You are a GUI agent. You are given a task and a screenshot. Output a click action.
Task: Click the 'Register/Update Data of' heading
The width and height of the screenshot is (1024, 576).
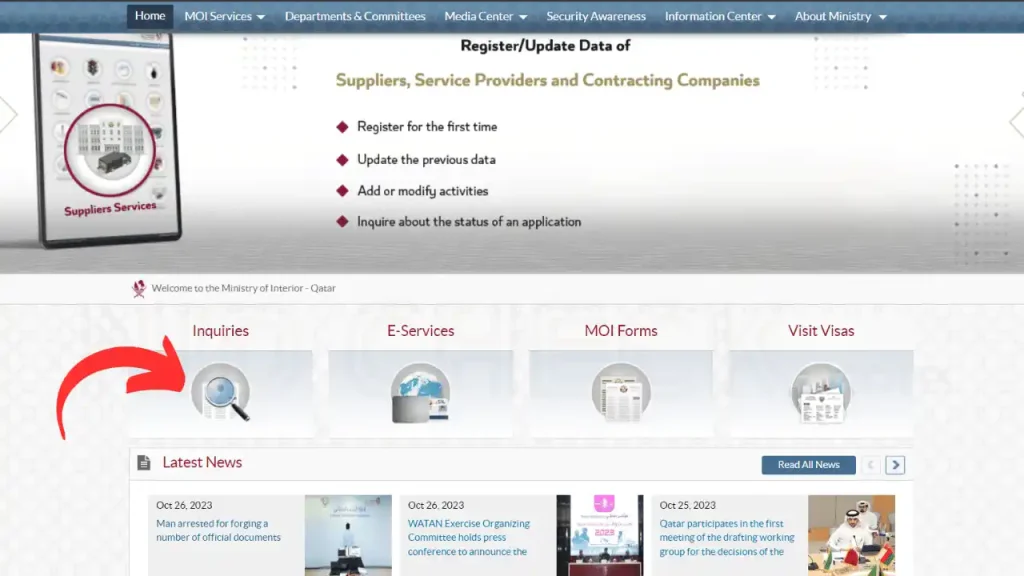545,46
